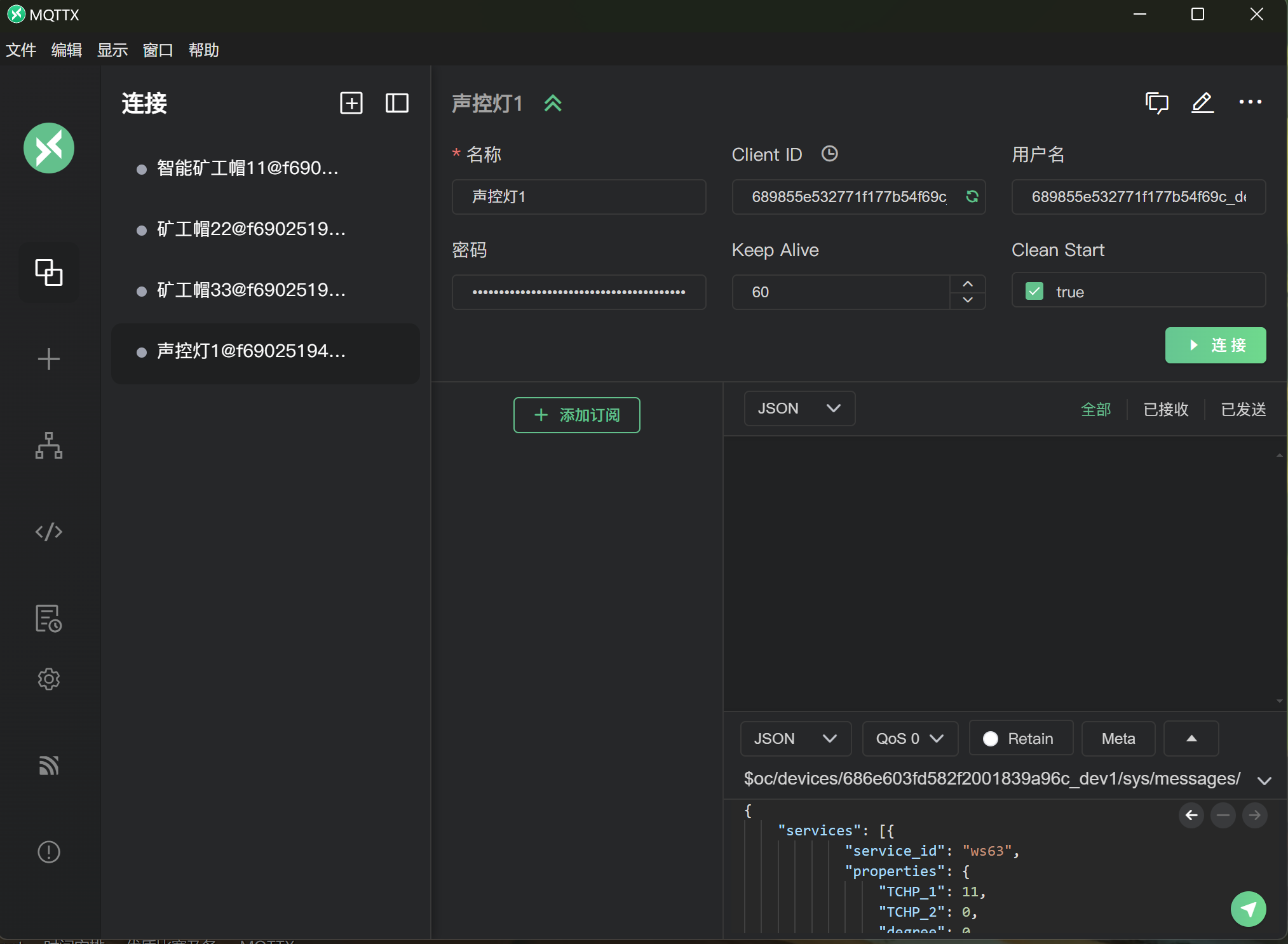Viewport: 1288px width, 944px height.
Task: Expand topic history chevron
Action: (1264, 781)
